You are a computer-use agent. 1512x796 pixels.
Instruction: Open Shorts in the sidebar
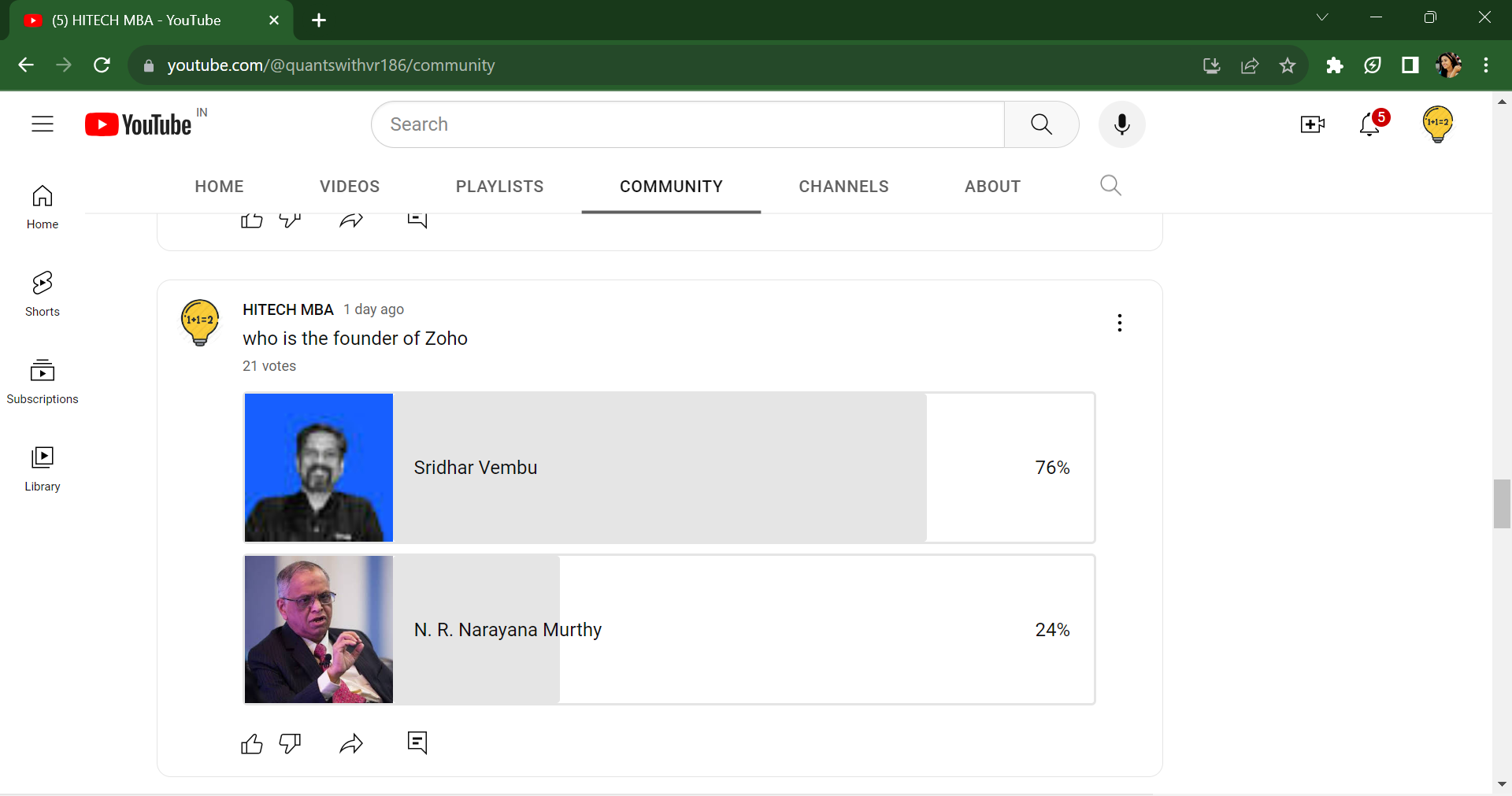pos(43,294)
